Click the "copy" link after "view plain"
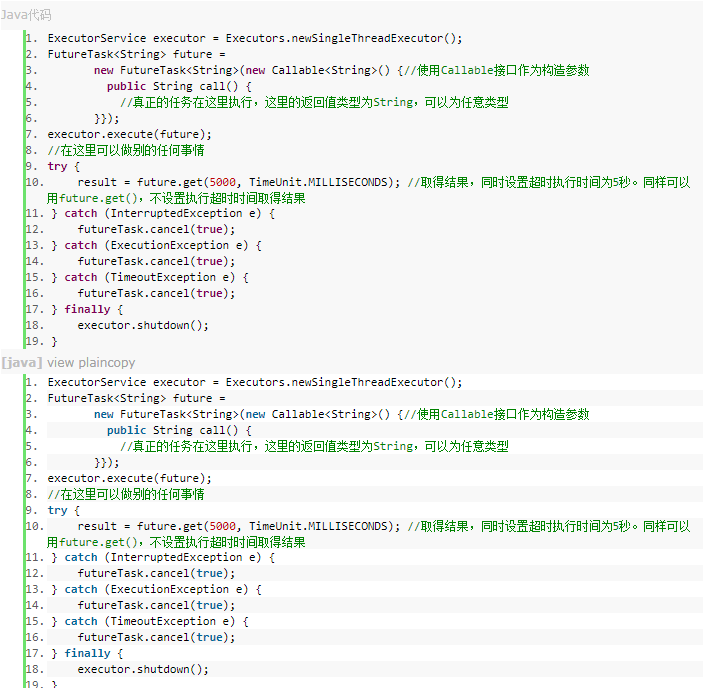 pyautogui.click(x=121, y=363)
